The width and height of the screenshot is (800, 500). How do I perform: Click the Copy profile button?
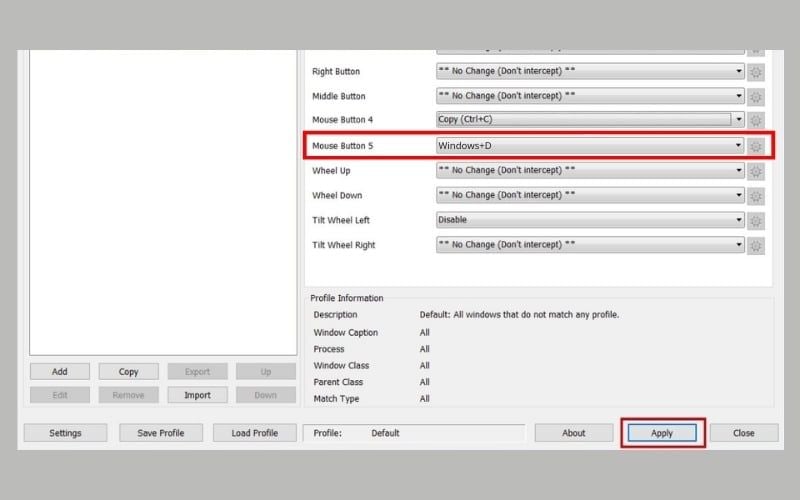(129, 371)
